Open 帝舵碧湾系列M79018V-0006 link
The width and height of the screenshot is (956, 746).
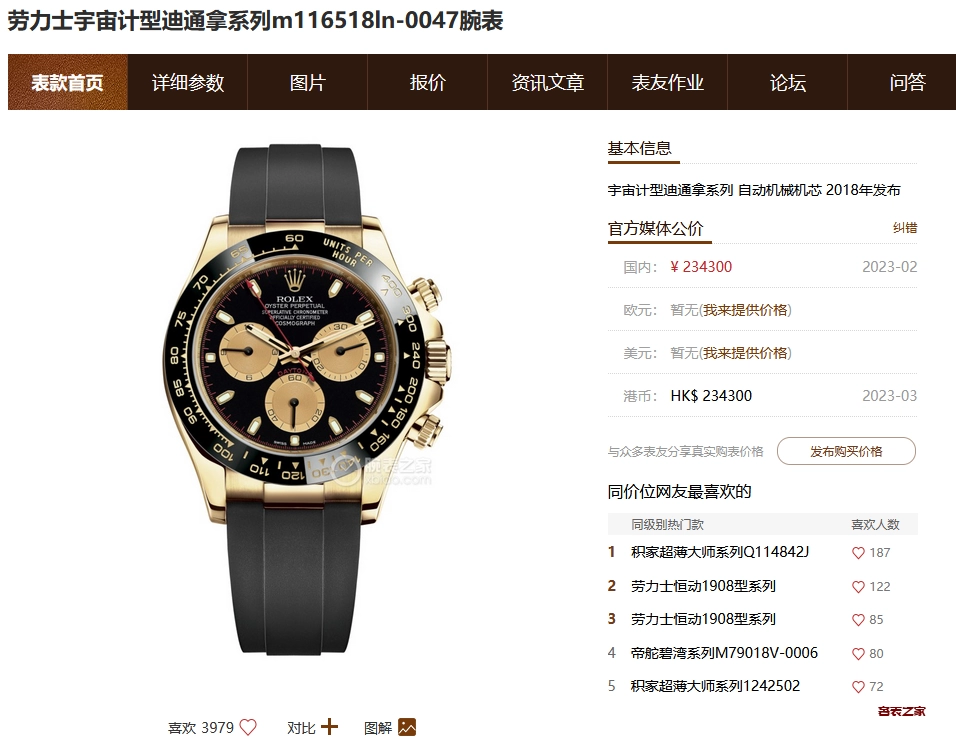point(724,653)
